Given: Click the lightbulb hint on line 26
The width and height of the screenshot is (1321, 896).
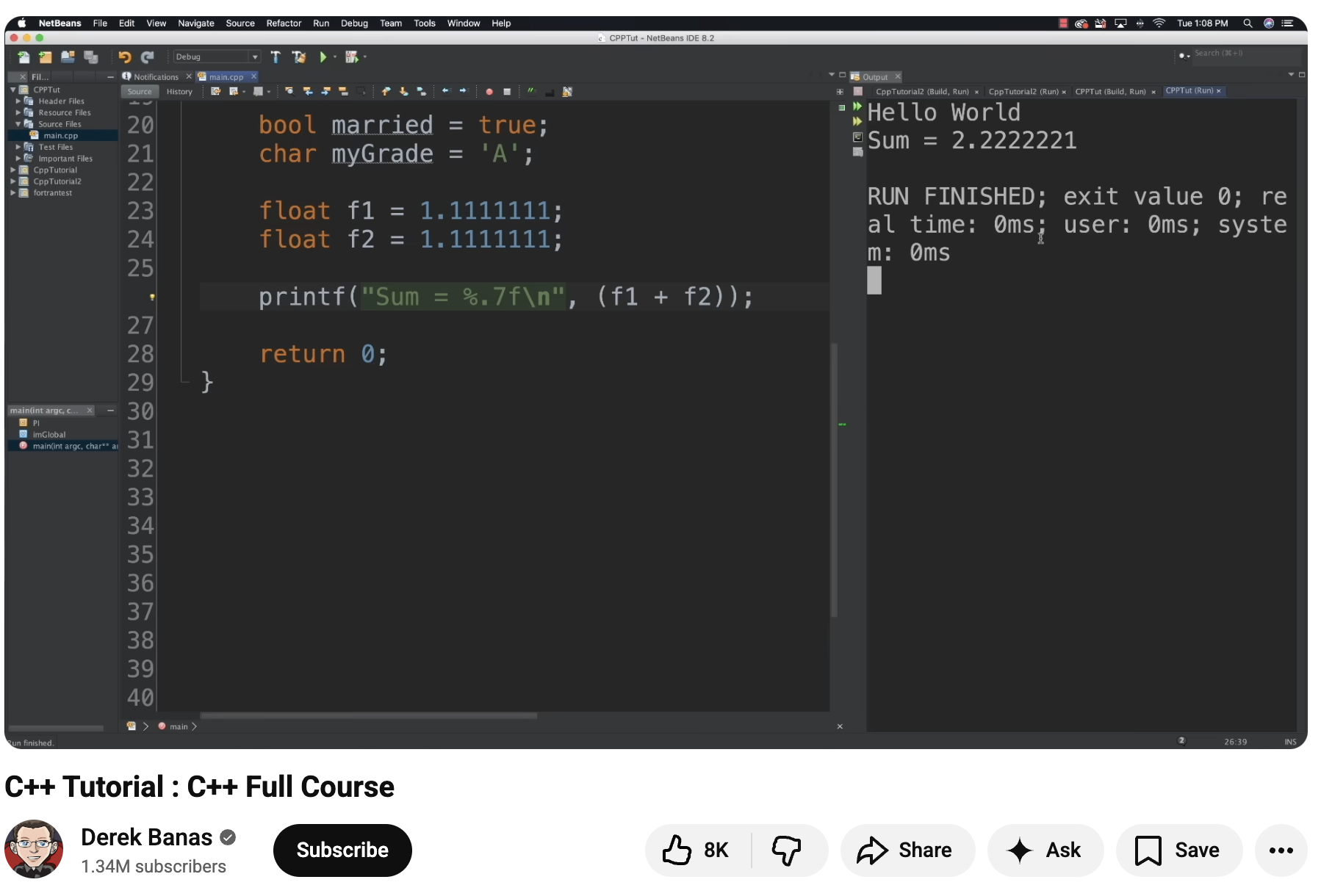Looking at the screenshot, I should (x=152, y=297).
